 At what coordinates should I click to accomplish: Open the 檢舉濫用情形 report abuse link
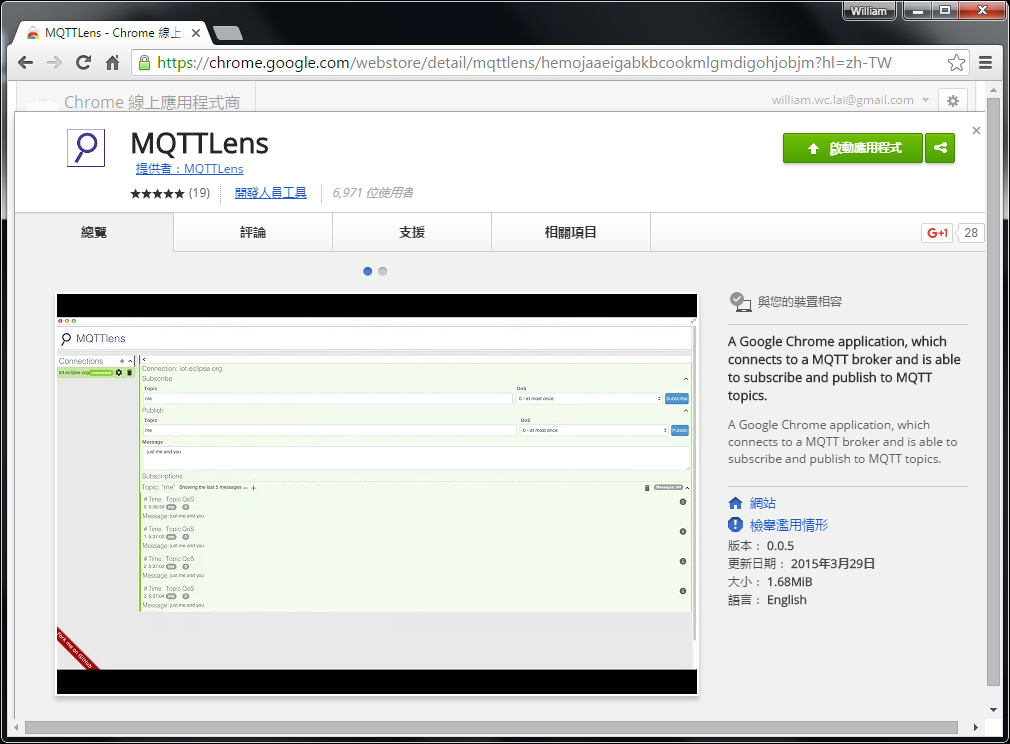[x=788, y=525]
